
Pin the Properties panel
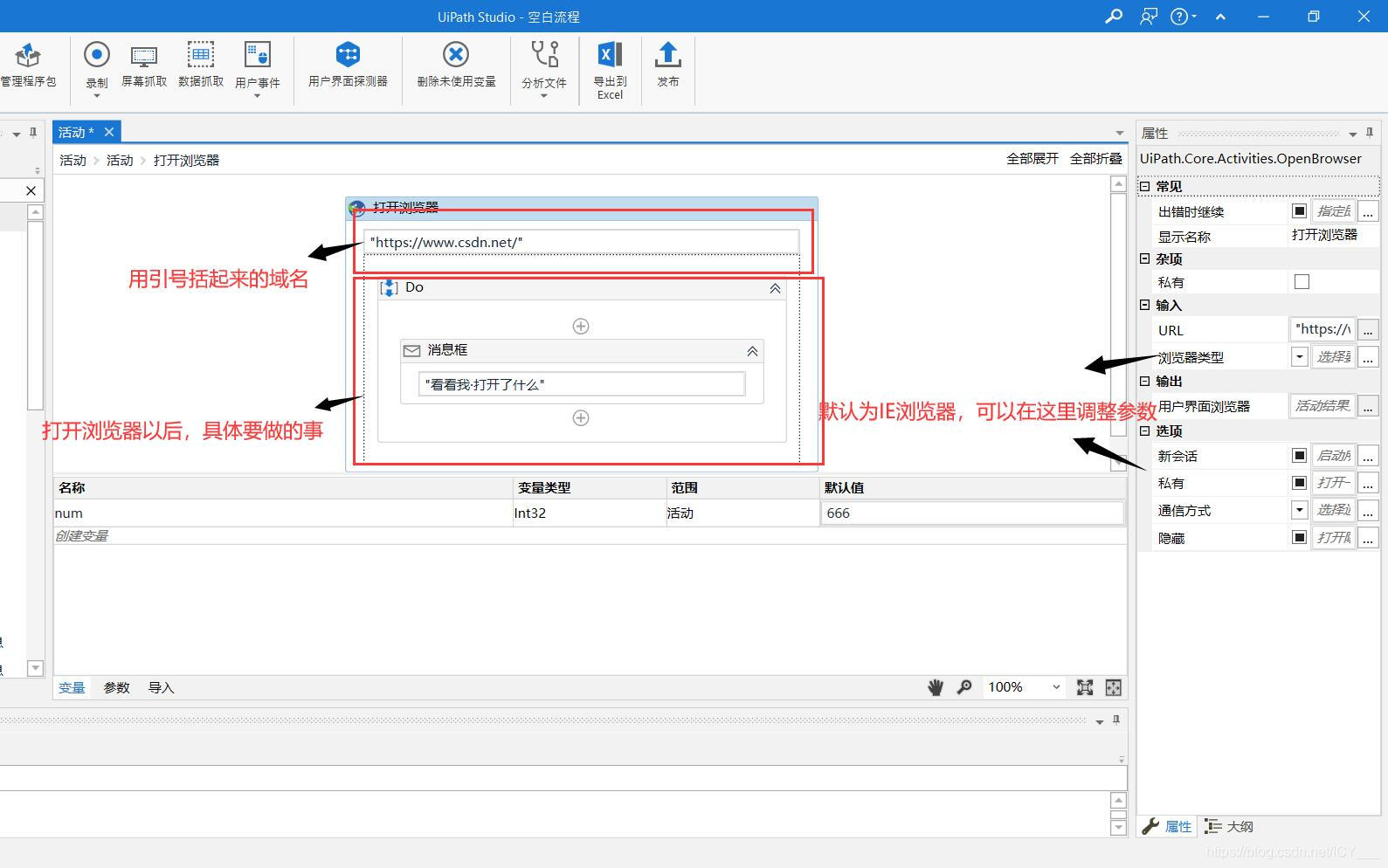pyautogui.click(x=1370, y=133)
